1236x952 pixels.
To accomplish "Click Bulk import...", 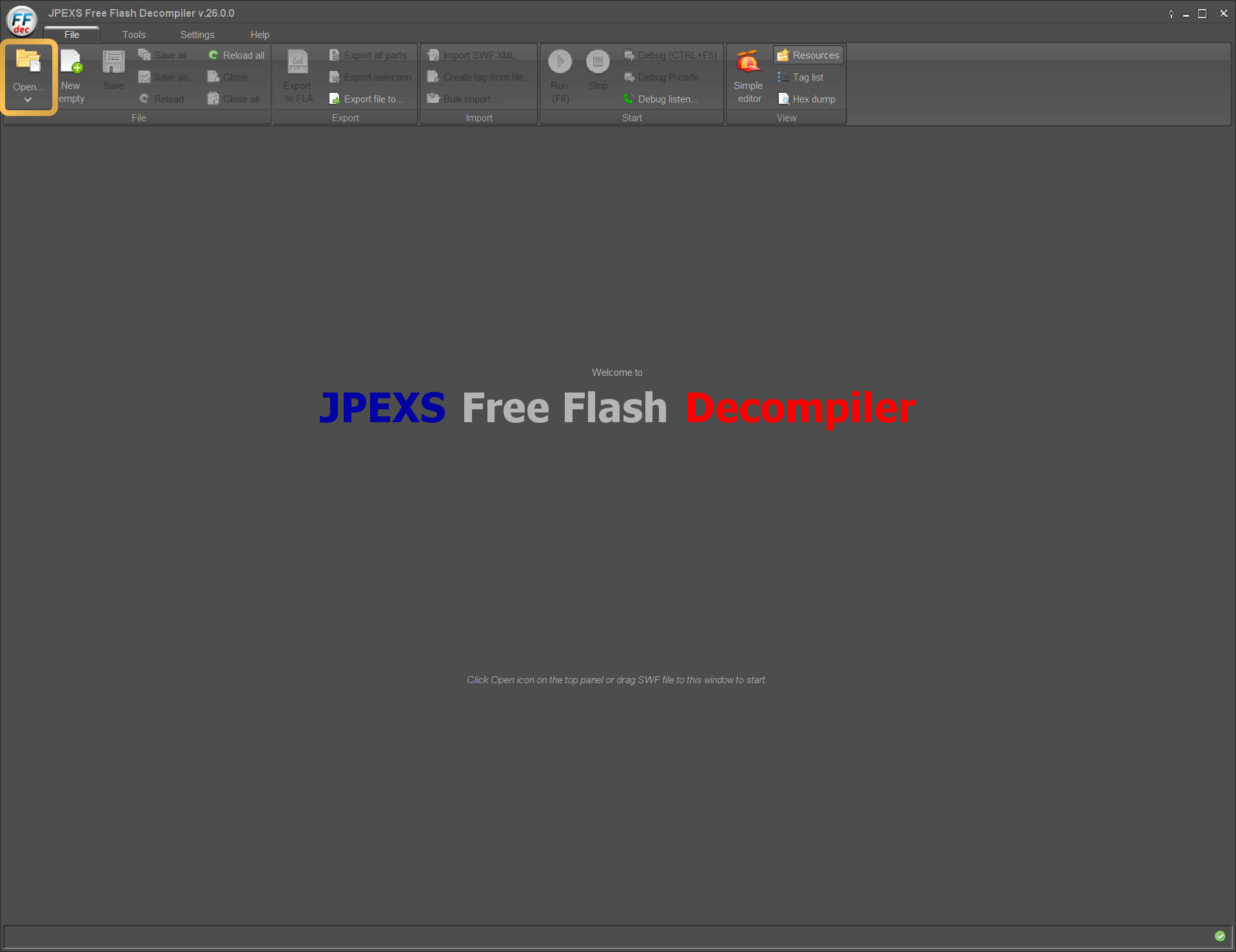I will (x=462, y=99).
